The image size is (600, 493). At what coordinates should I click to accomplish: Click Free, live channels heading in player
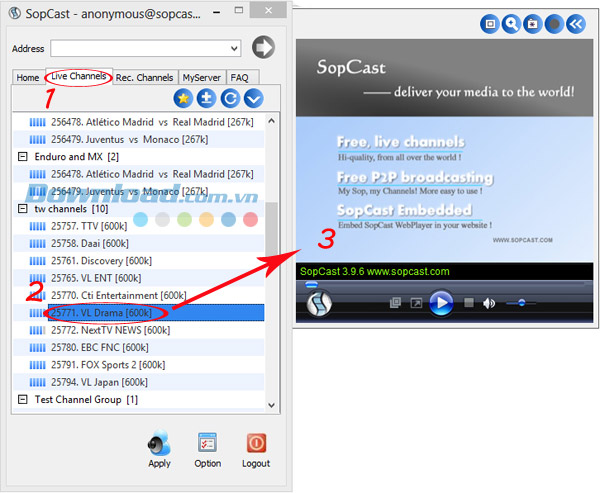400,142
